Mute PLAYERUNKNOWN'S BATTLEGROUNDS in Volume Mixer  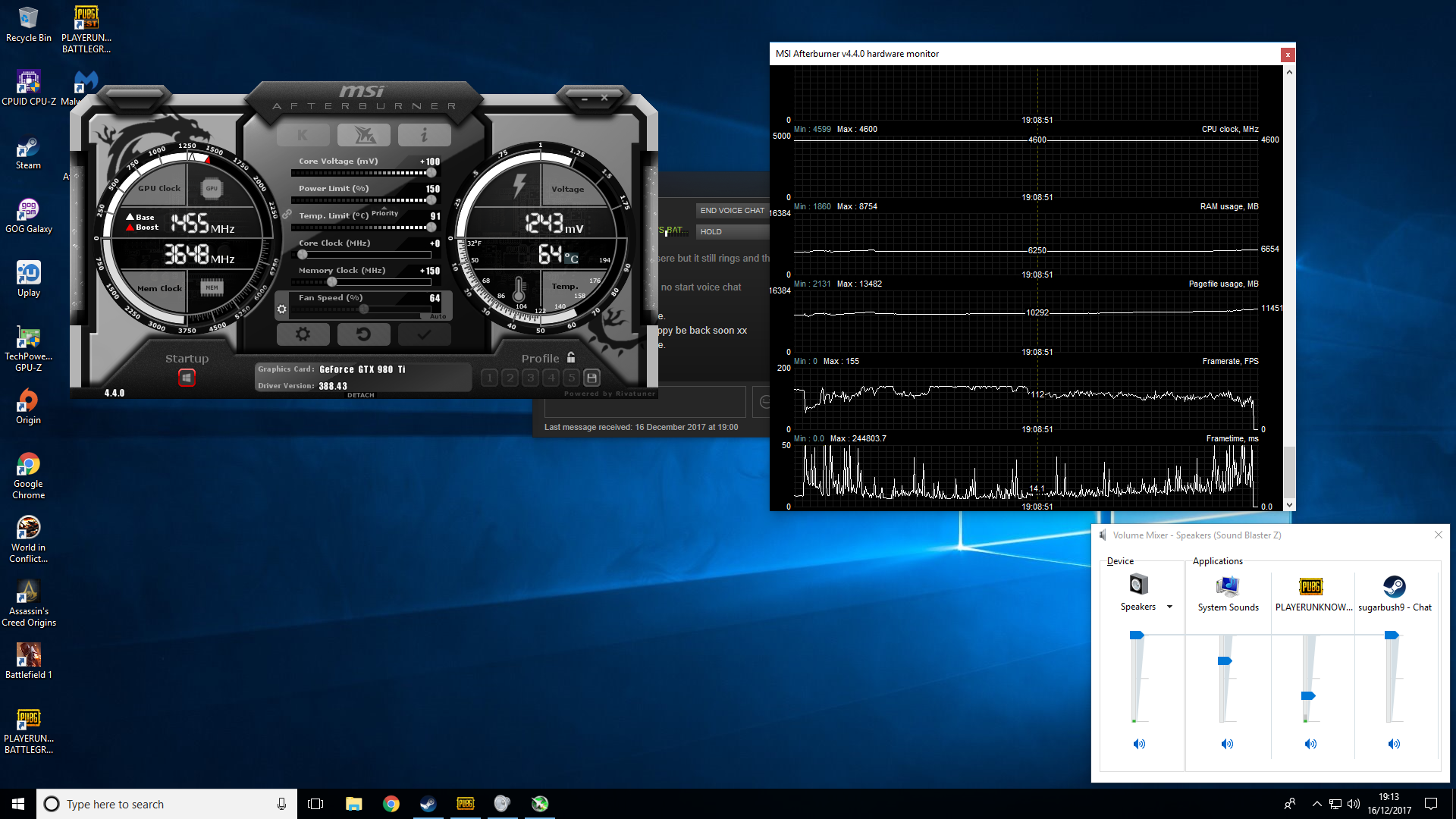[x=1310, y=744]
